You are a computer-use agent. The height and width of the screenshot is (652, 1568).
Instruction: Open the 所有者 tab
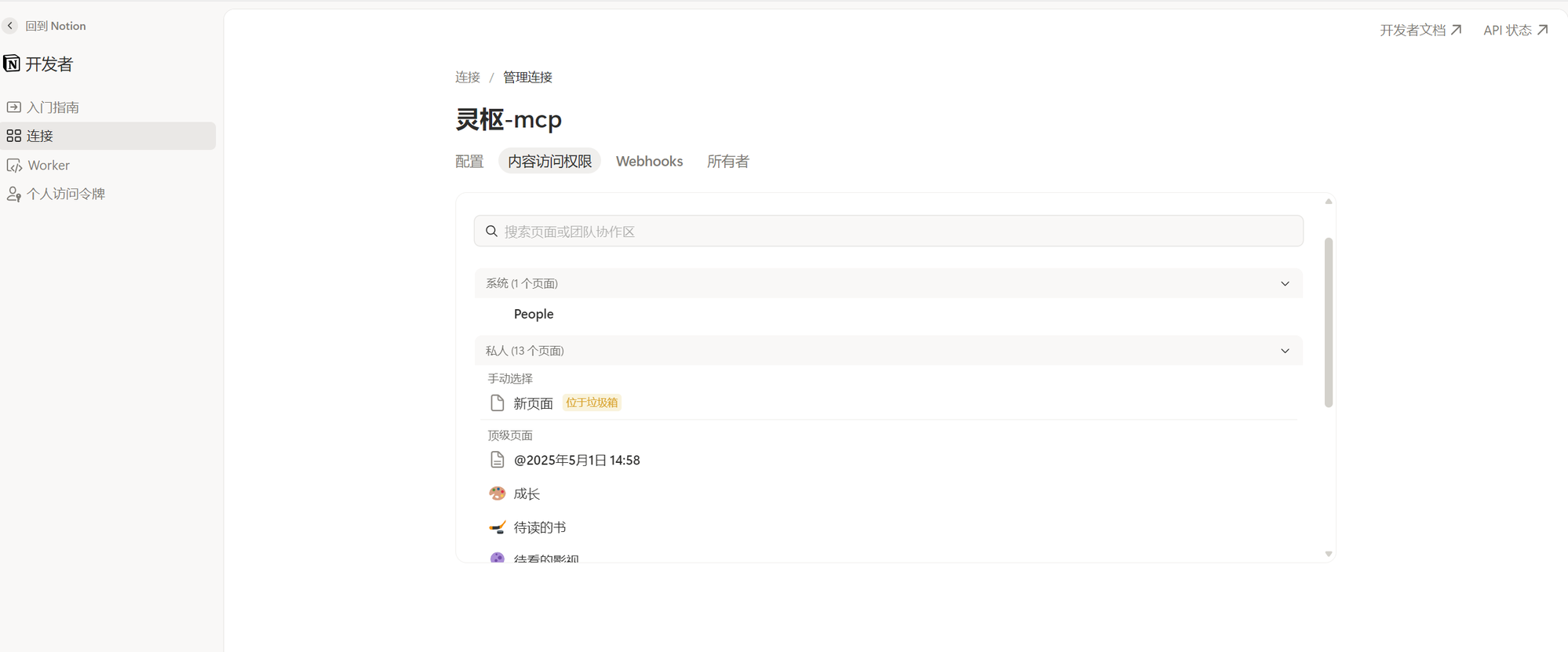pos(727,161)
